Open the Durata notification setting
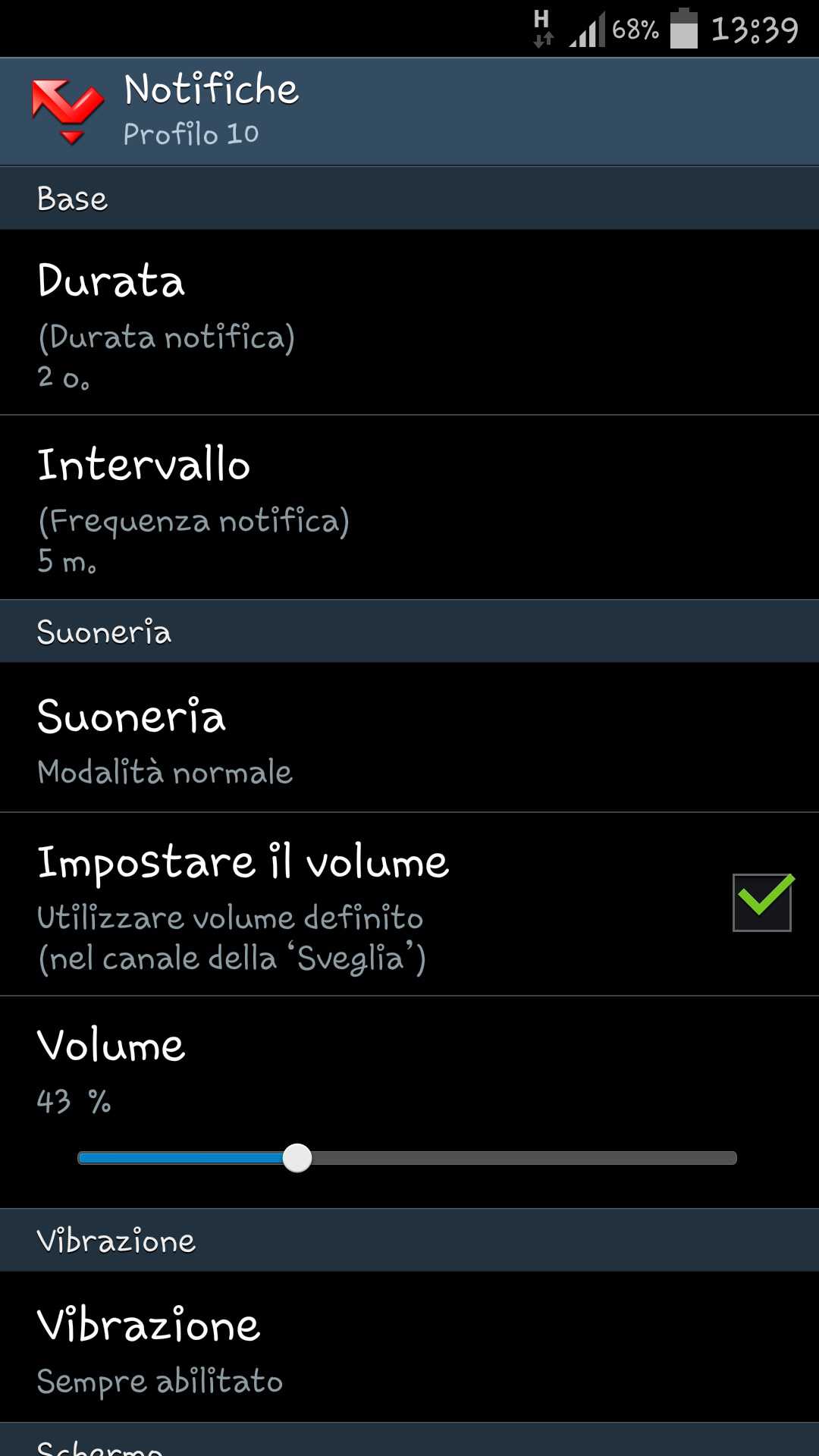The width and height of the screenshot is (819, 1456). pyautogui.click(x=409, y=322)
